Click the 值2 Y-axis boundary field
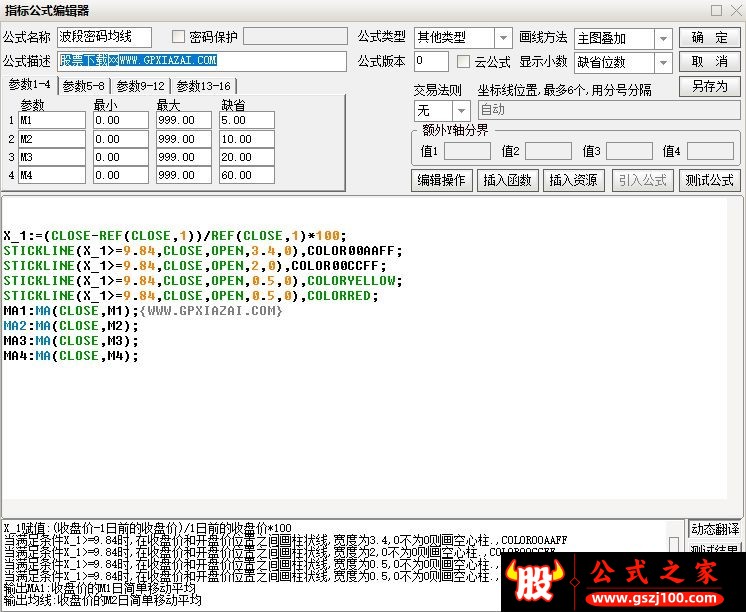Image resolution: width=746 pixels, height=612 pixels. [x=548, y=151]
